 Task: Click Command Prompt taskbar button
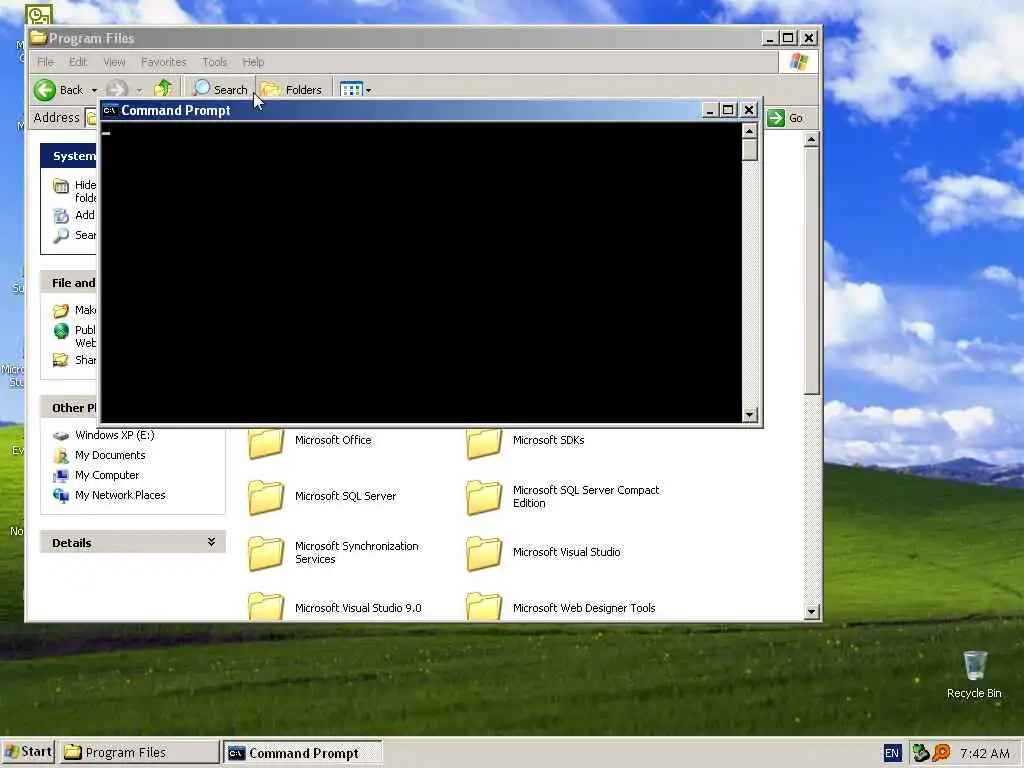(x=302, y=752)
